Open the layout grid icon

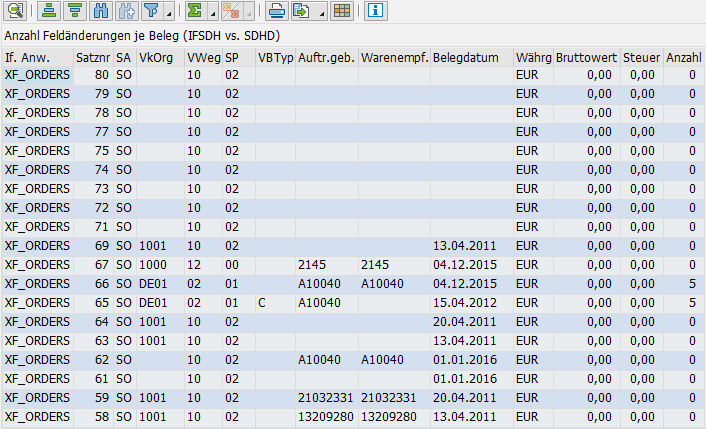pos(342,12)
